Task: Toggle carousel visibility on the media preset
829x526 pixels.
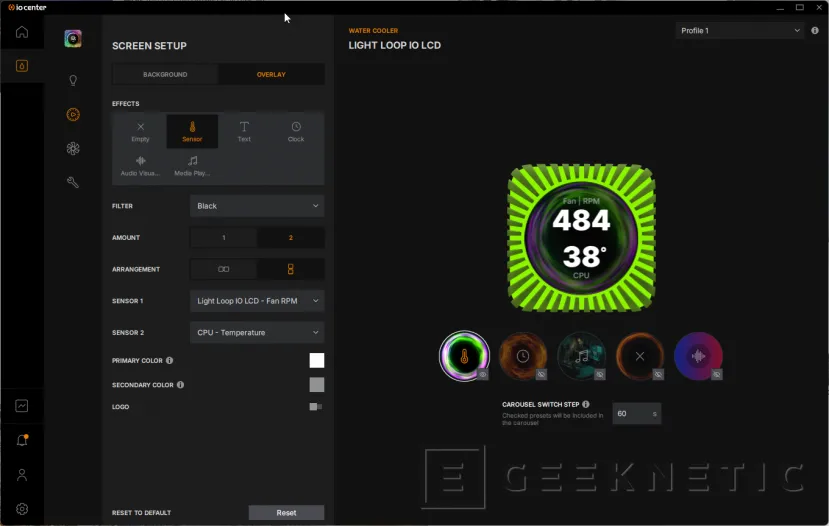Action: point(600,374)
